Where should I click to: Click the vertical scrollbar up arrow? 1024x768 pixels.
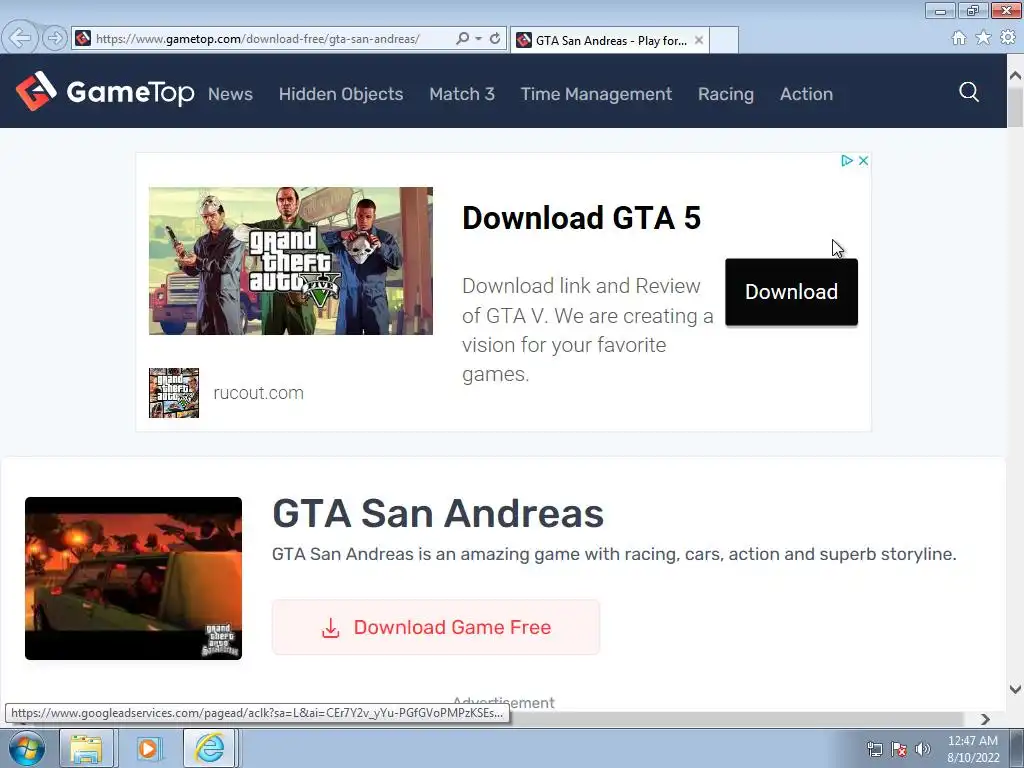[x=1016, y=75]
